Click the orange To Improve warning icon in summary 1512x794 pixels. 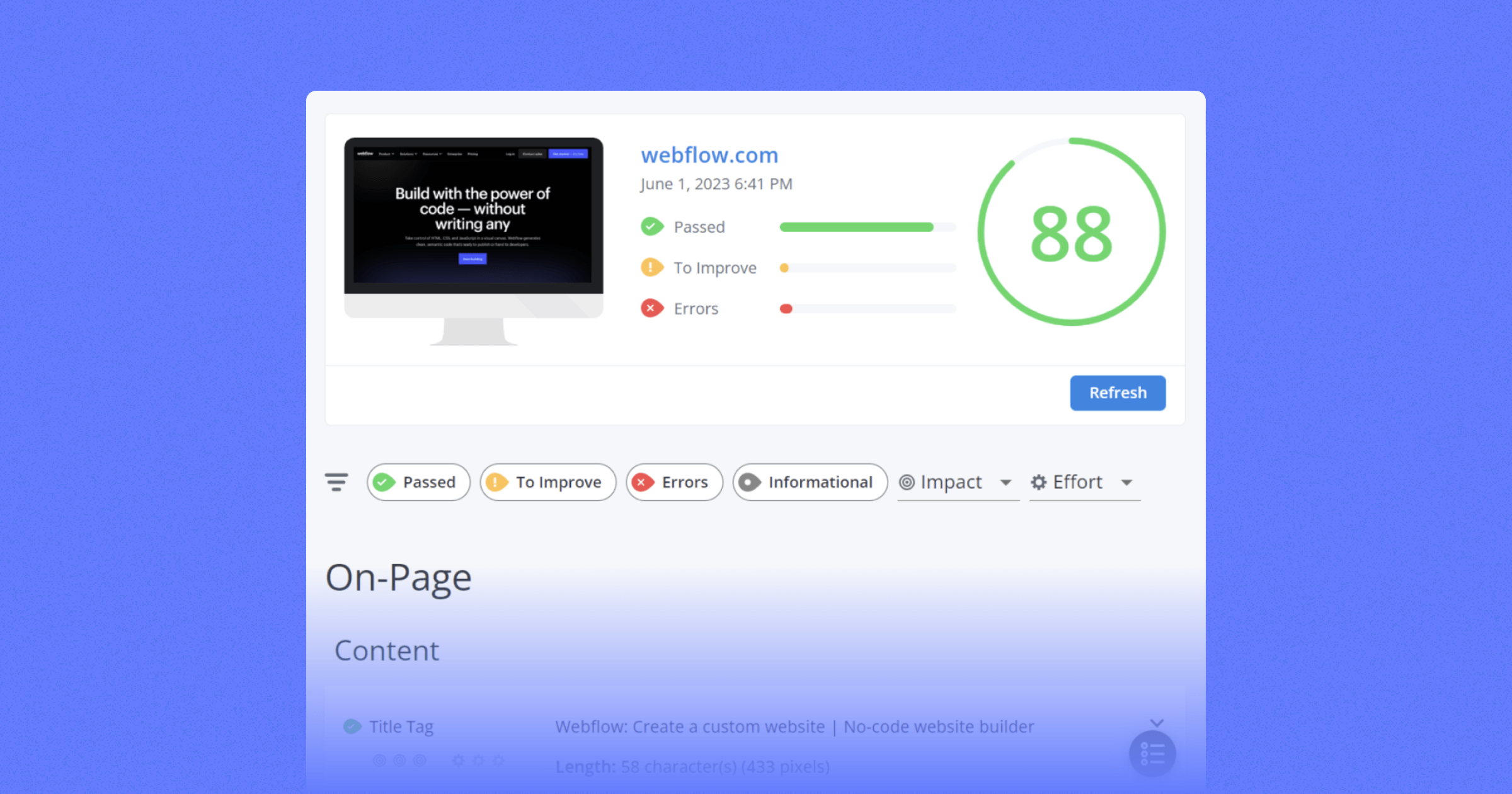[651, 267]
